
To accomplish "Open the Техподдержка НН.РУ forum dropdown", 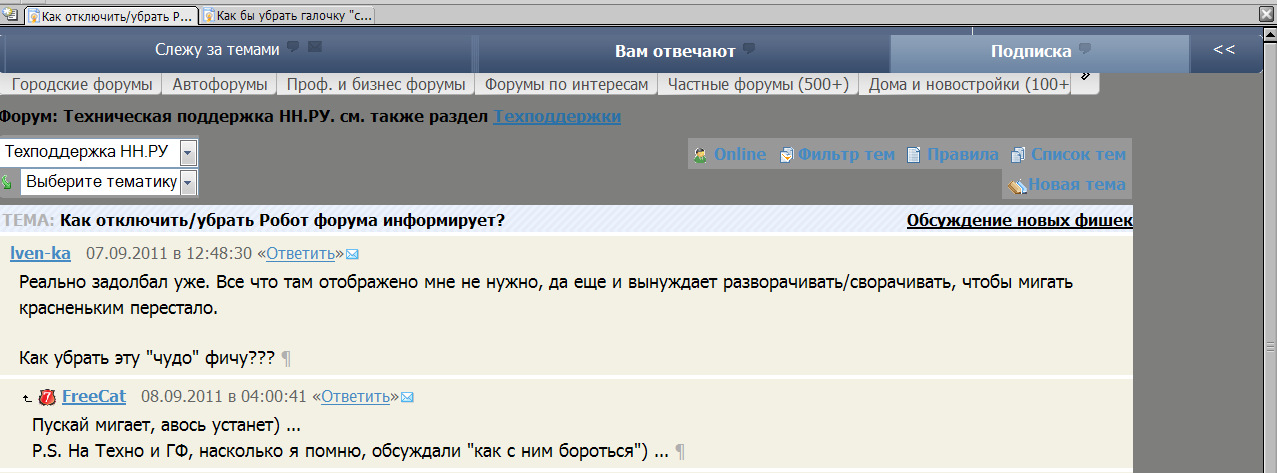I will click(189, 153).
